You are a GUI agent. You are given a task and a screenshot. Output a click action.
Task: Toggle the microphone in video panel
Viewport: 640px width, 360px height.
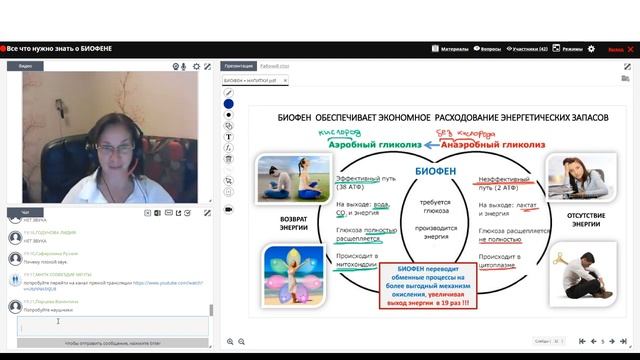click(184, 67)
